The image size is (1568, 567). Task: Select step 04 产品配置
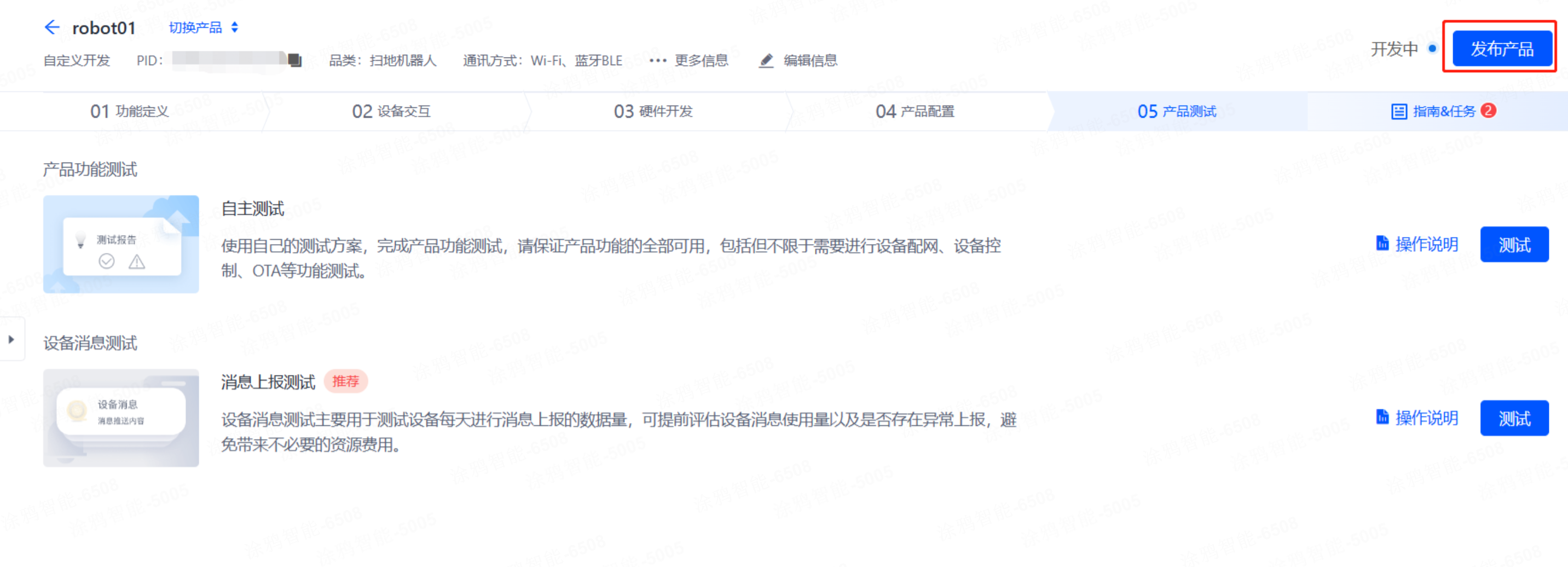click(915, 112)
